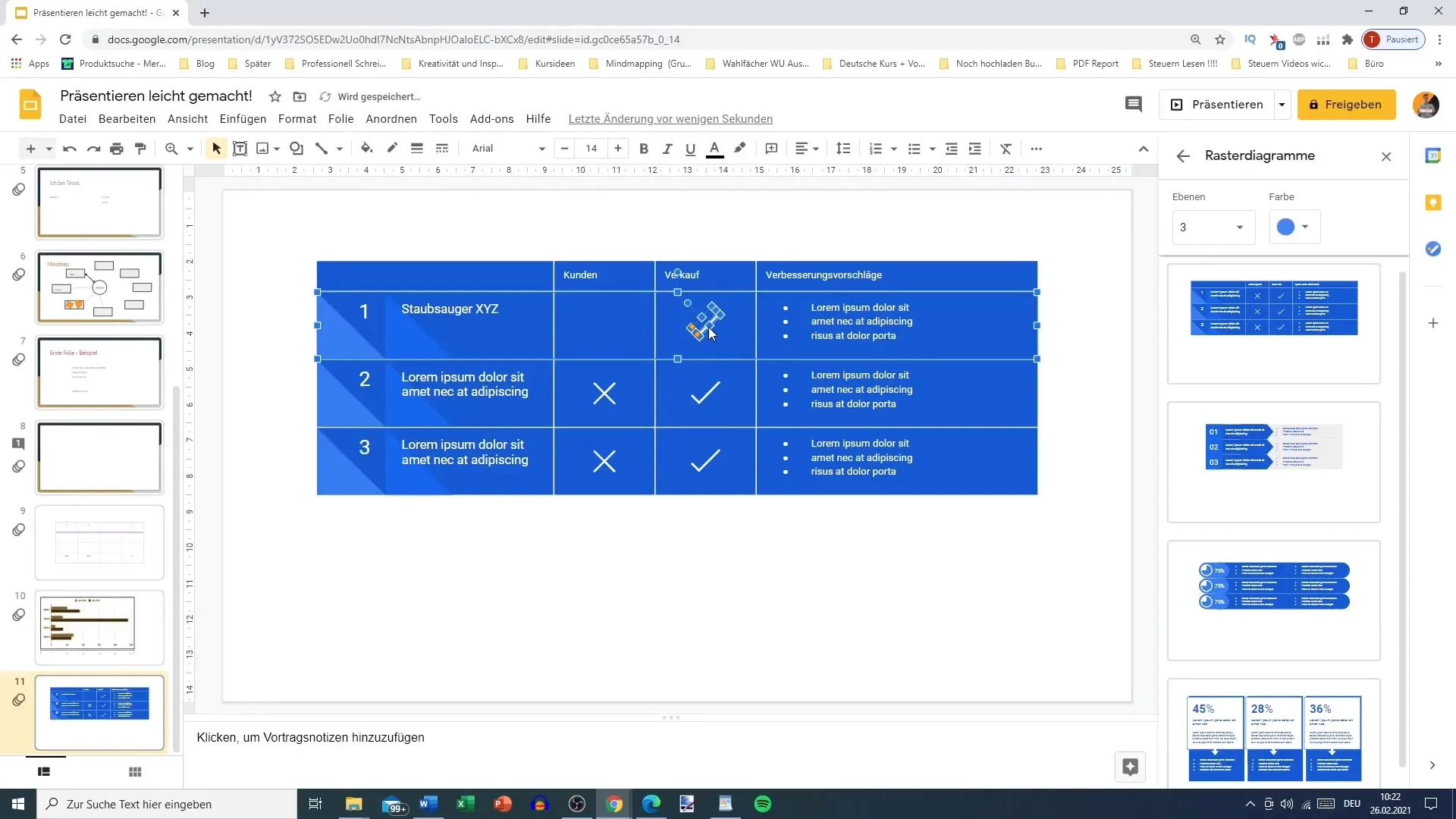Click Letzte Änderung vor wenigen Sekunden link
1456x819 pixels.
click(670, 119)
